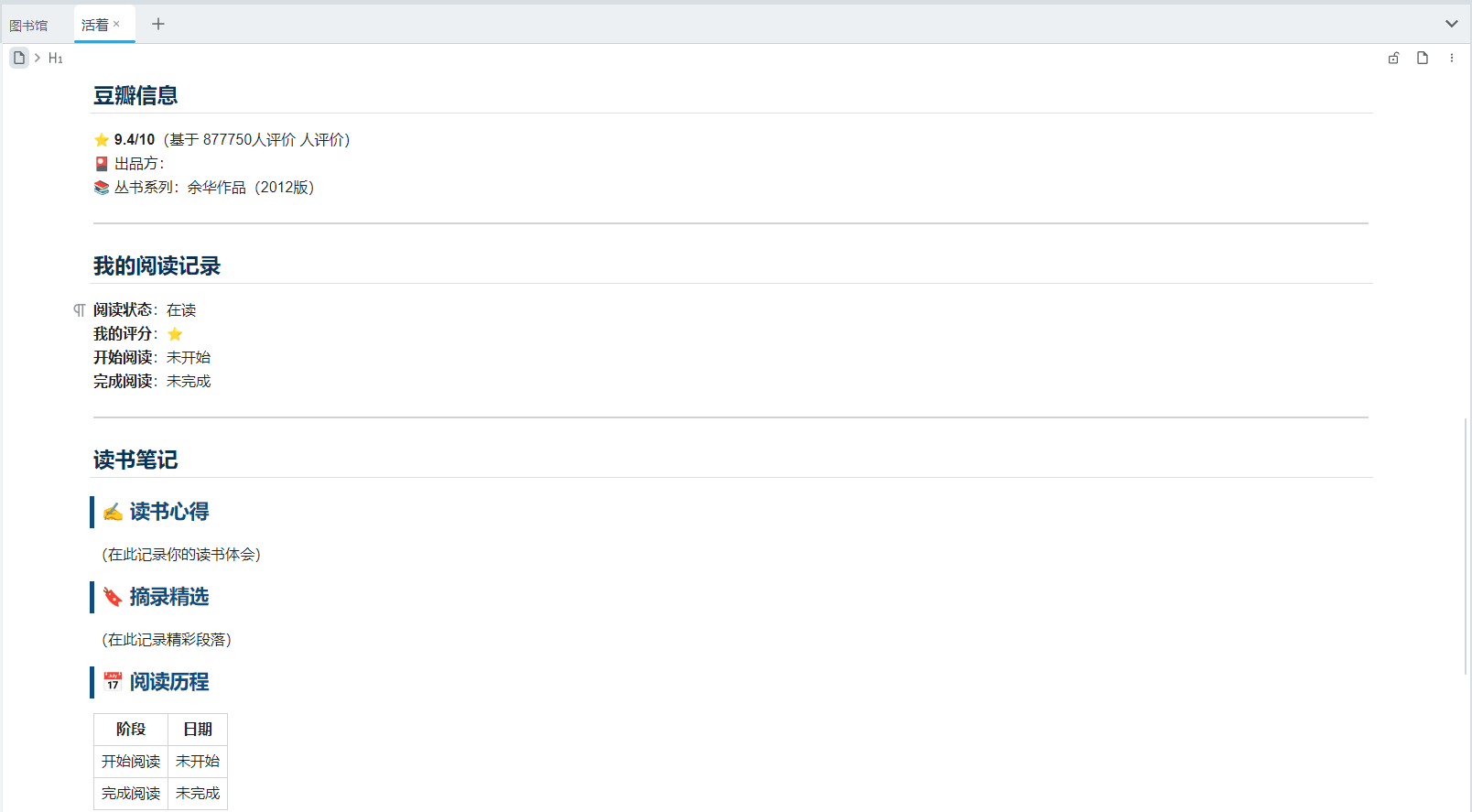This screenshot has width=1472, height=812.
Task: Click the H1 breadcrumb item
Action: click(x=56, y=58)
